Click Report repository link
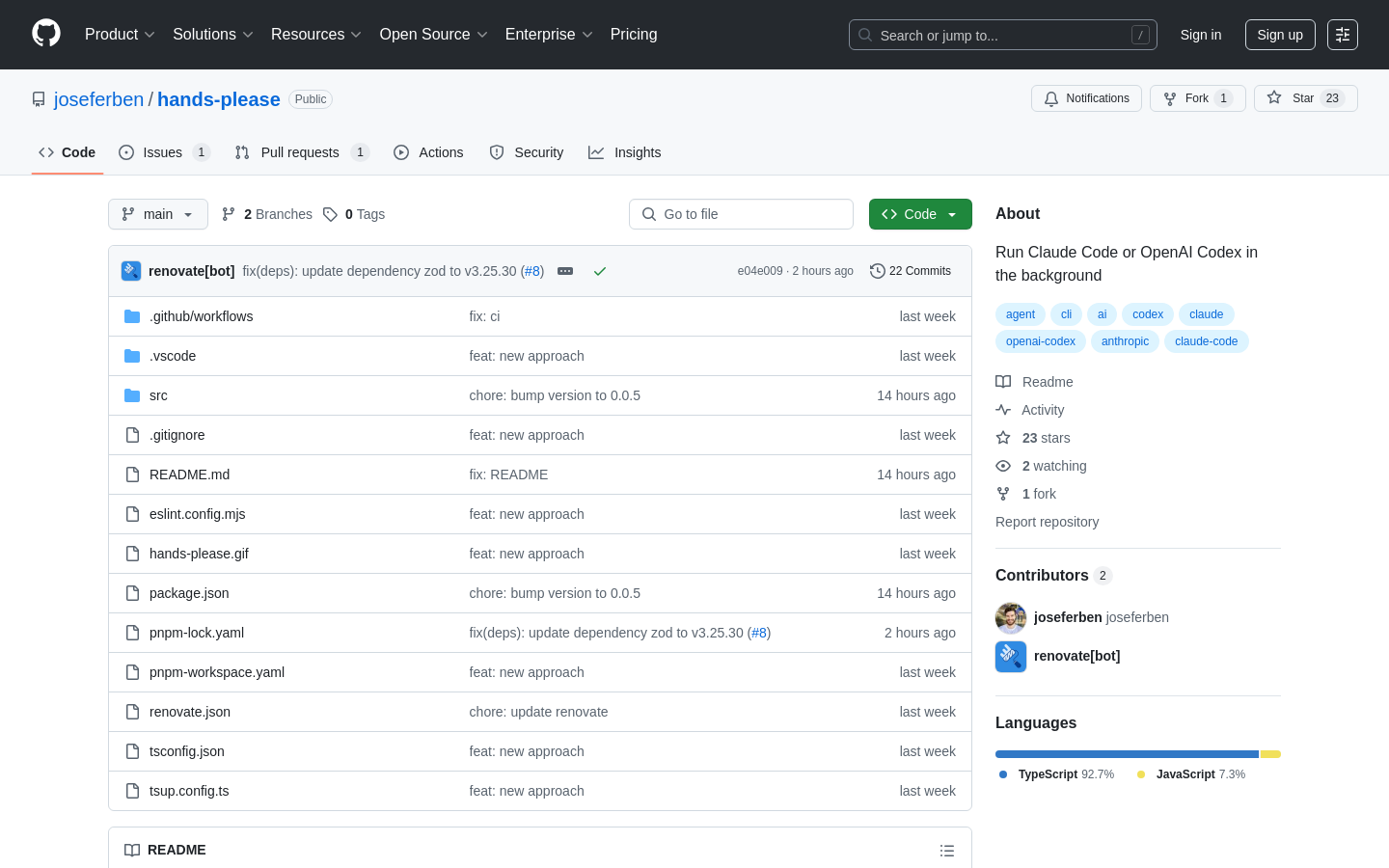 (x=1047, y=522)
